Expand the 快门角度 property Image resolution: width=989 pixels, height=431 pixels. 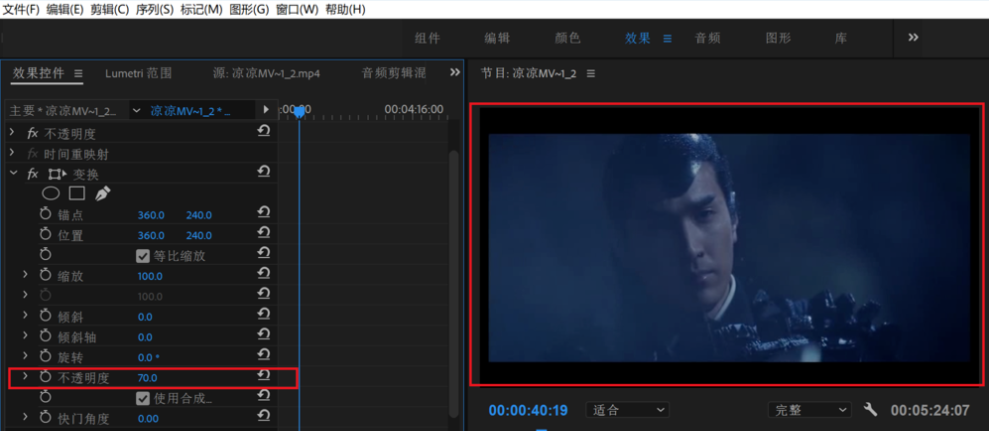point(25,416)
